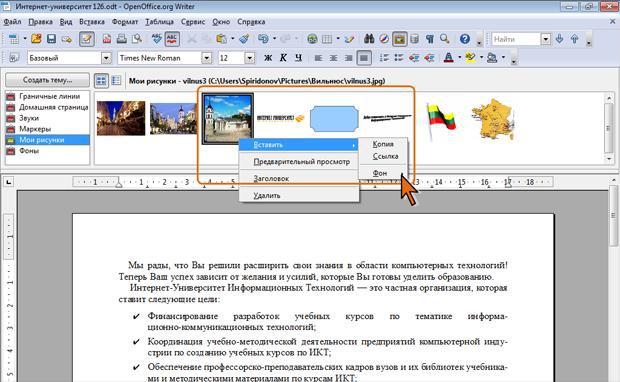This screenshot has width=620, height=382.
Task: Insert a Hyperlink icon
Action: click(312, 39)
